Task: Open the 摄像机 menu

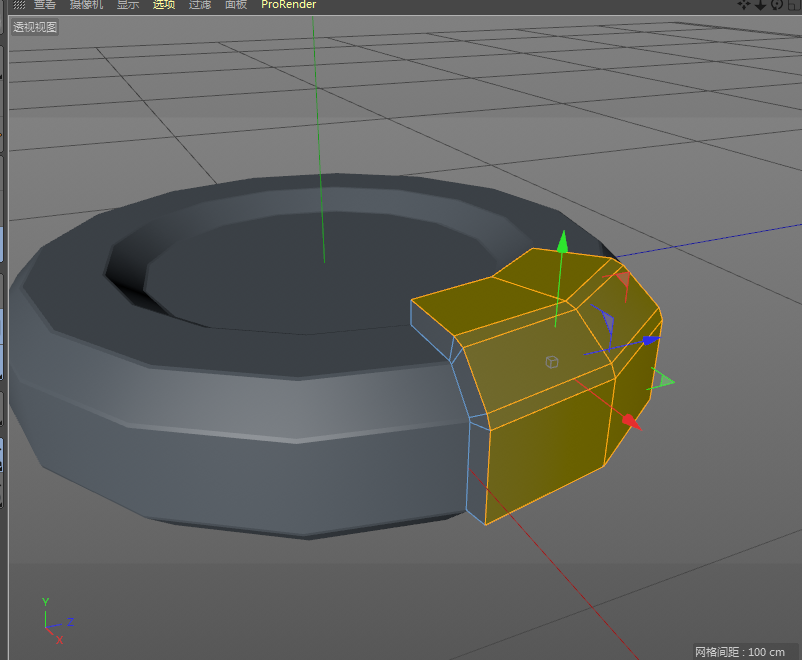Action: tap(86, 5)
